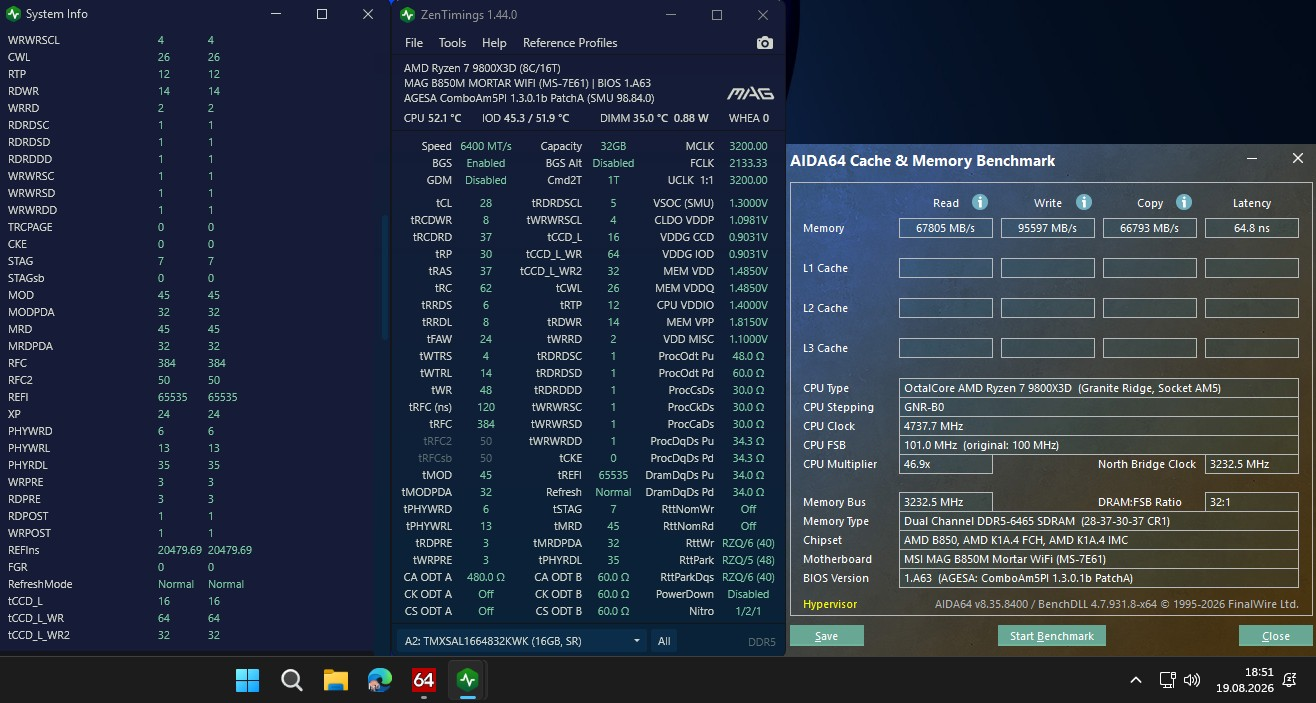Click the Hypervisor label in AIDA64

tap(830, 604)
